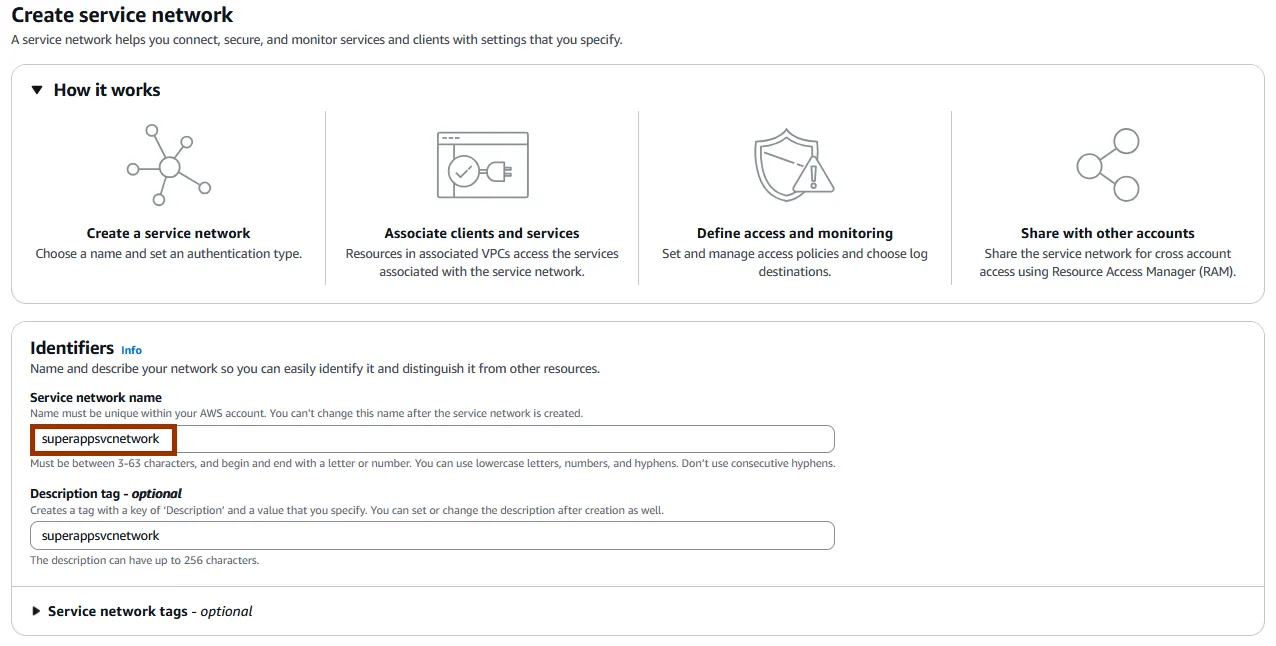The width and height of the screenshot is (1276, 646).
Task: Click the Service network tags optional label
Action: point(150,611)
